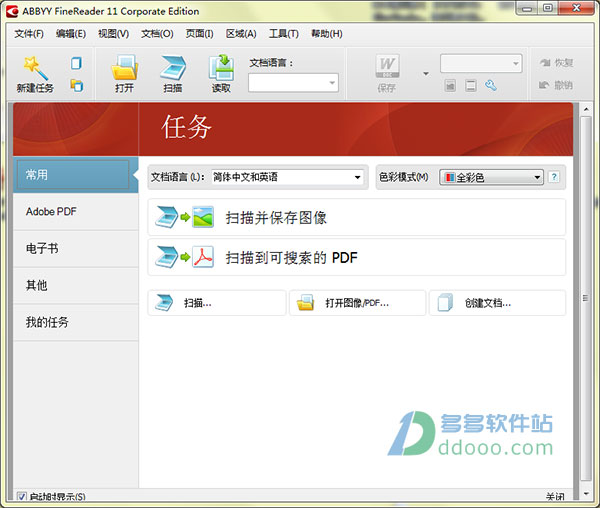Click PDF icon of 扫描到可搜索的 PDF
The width and height of the screenshot is (600, 508).
pyautogui.click(x=203, y=257)
